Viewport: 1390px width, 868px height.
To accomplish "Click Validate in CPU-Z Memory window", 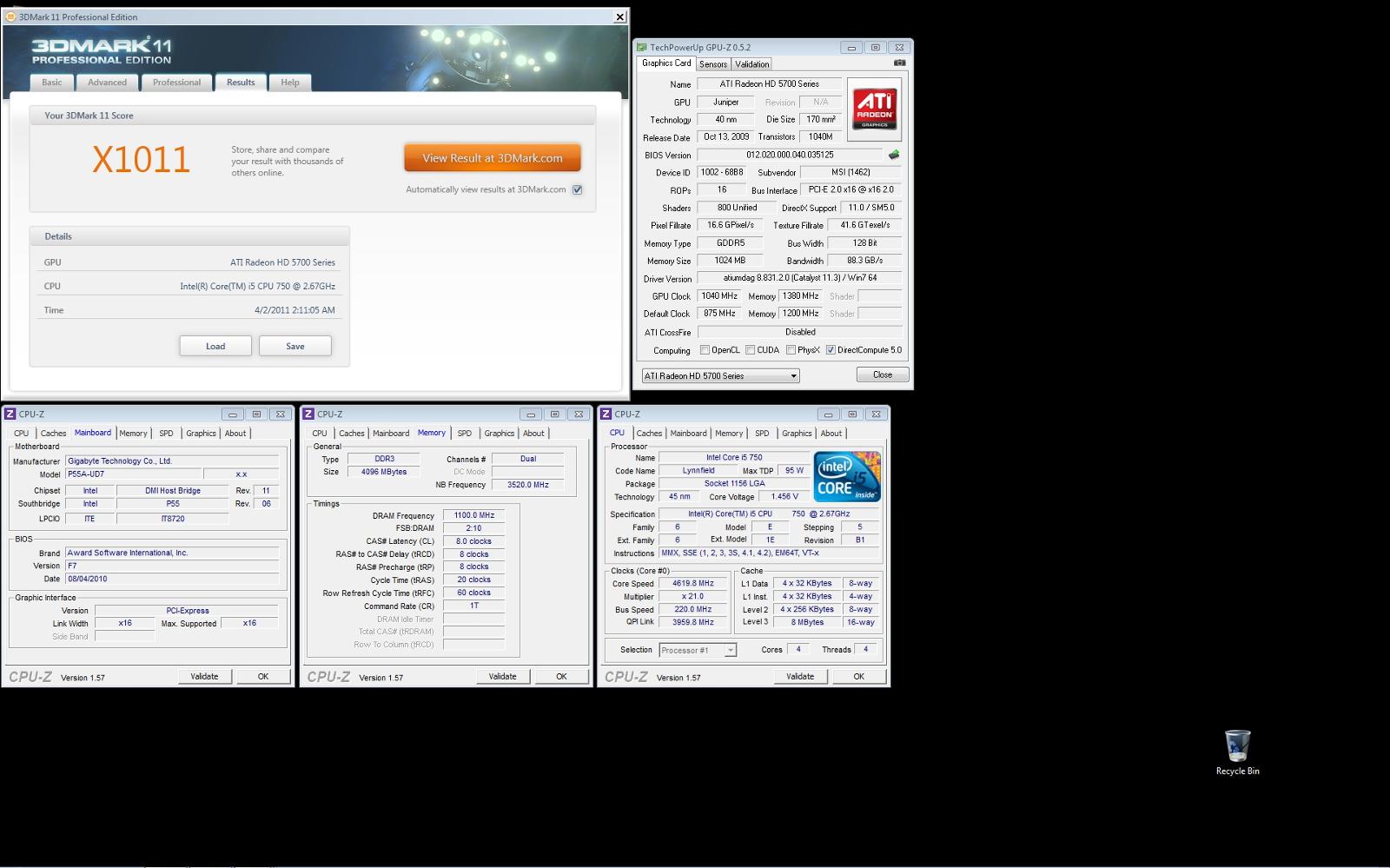I will 503,676.
